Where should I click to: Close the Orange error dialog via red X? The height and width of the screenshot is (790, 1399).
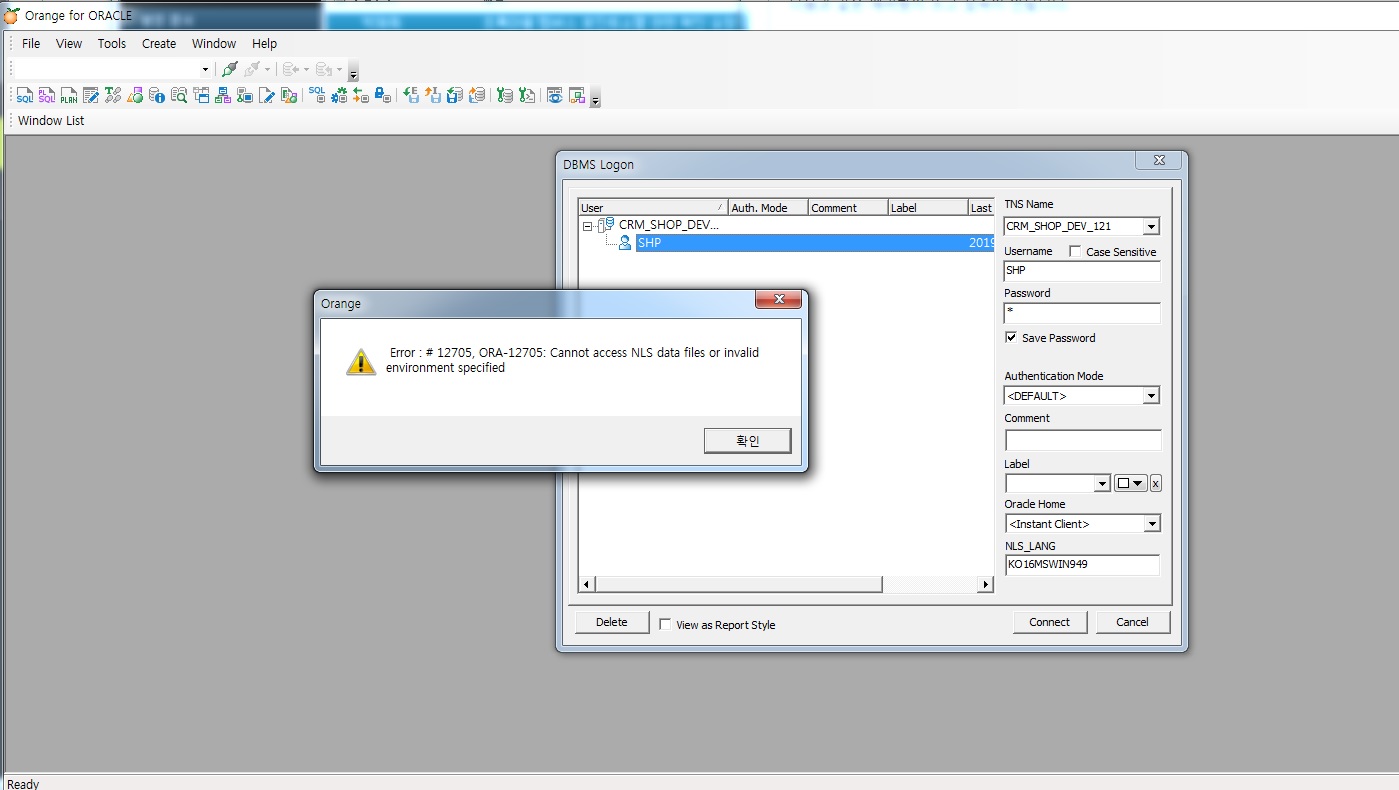[x=777, y=300]
